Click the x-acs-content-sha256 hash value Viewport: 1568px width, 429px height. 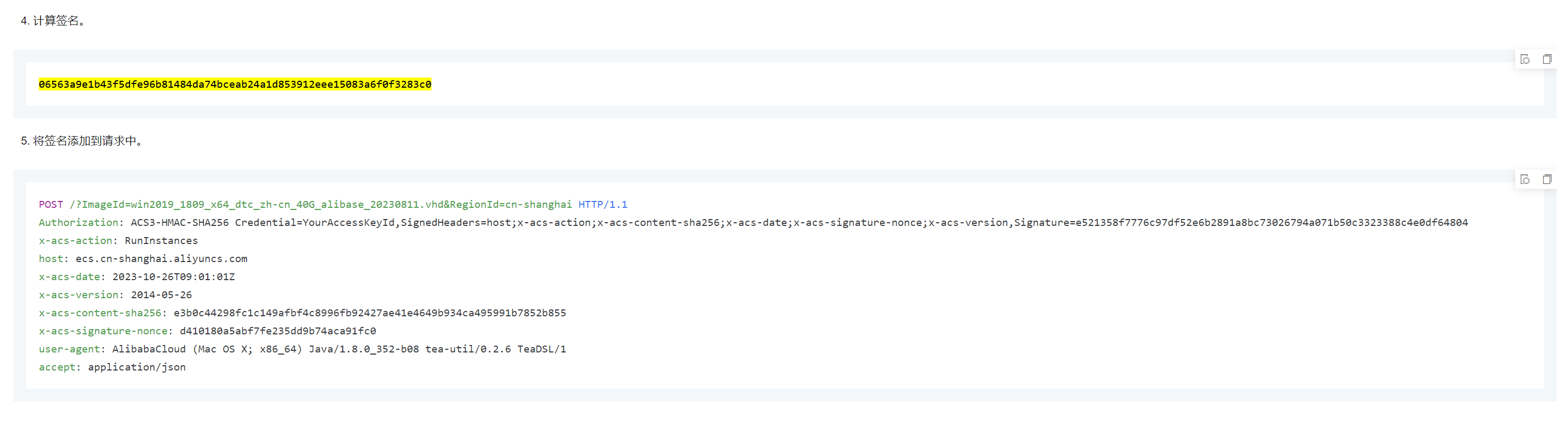(x=369, y=313)
